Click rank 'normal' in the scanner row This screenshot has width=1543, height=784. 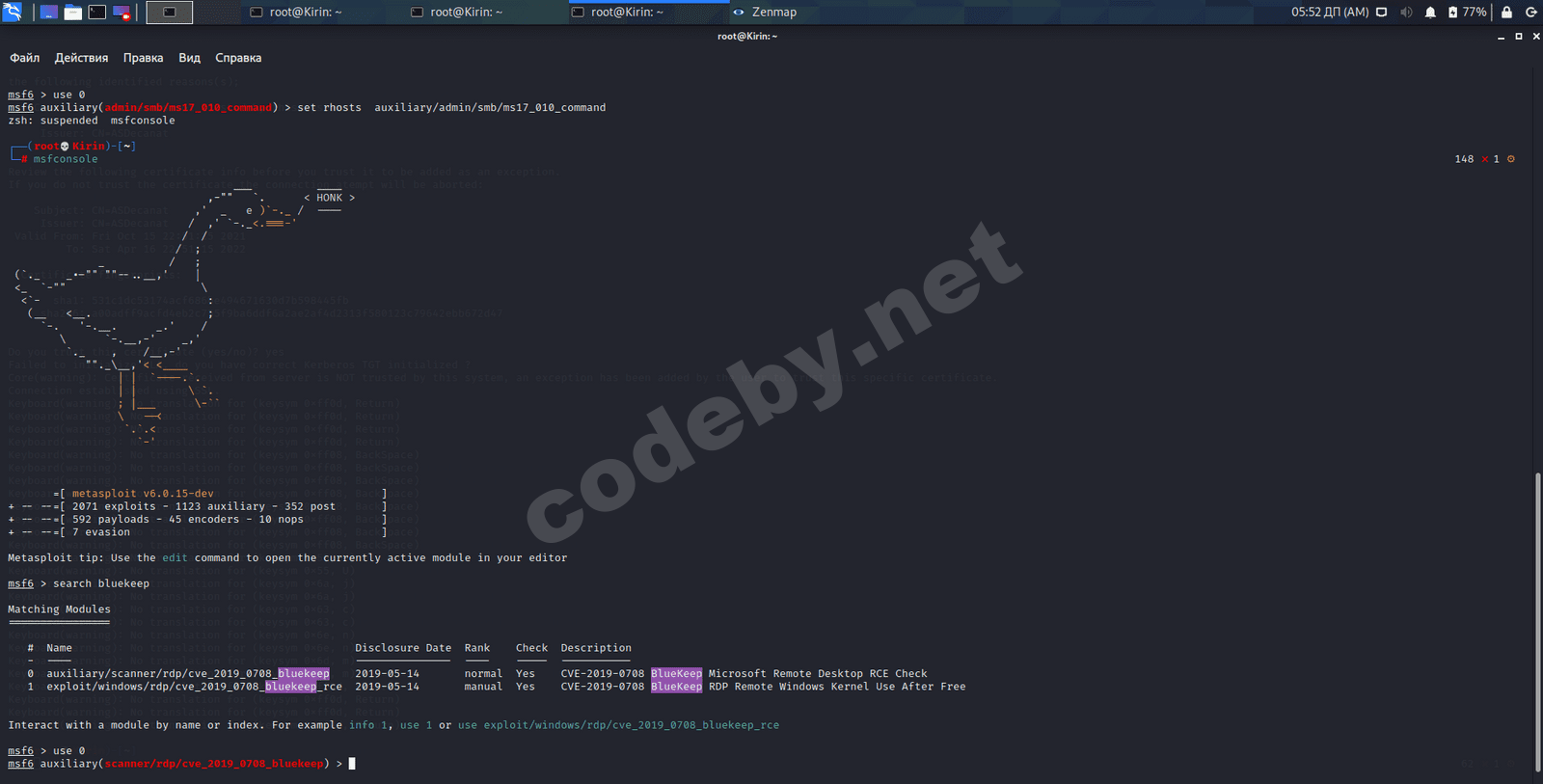(483, 674)
